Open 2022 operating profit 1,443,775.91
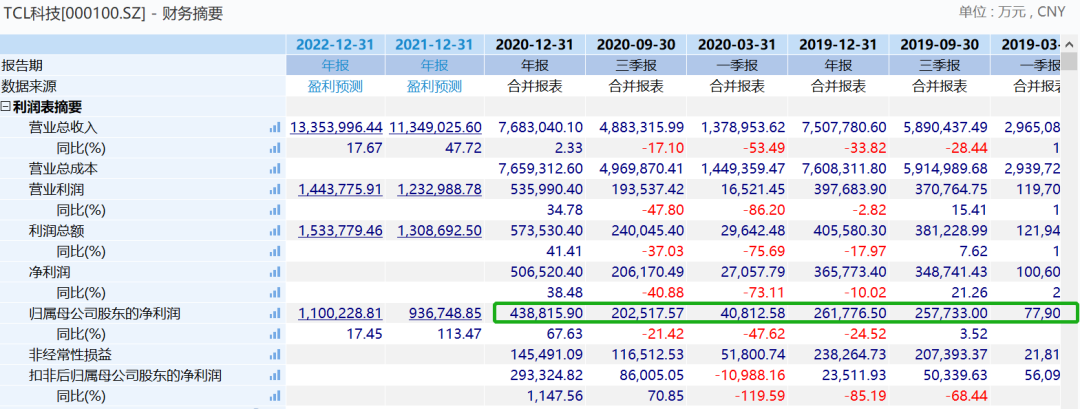The width and height of the screenshot is (1080, 409). (340, 189)
